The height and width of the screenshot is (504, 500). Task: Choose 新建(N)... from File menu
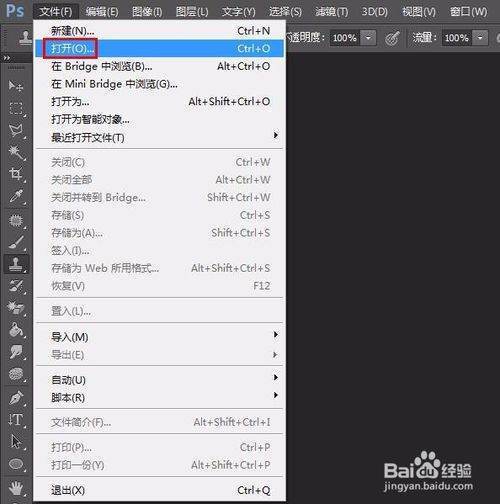coord(160,31)
